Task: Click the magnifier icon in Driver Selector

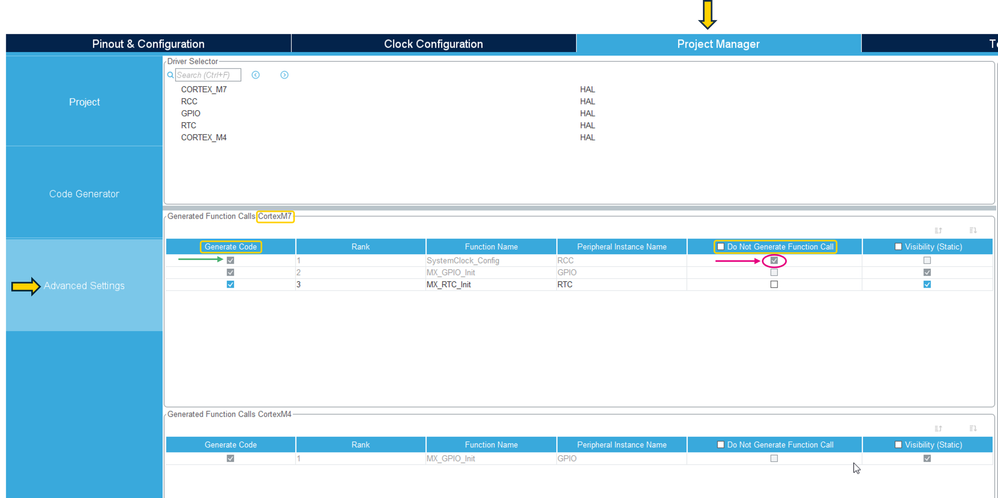Action: point(171,75)
